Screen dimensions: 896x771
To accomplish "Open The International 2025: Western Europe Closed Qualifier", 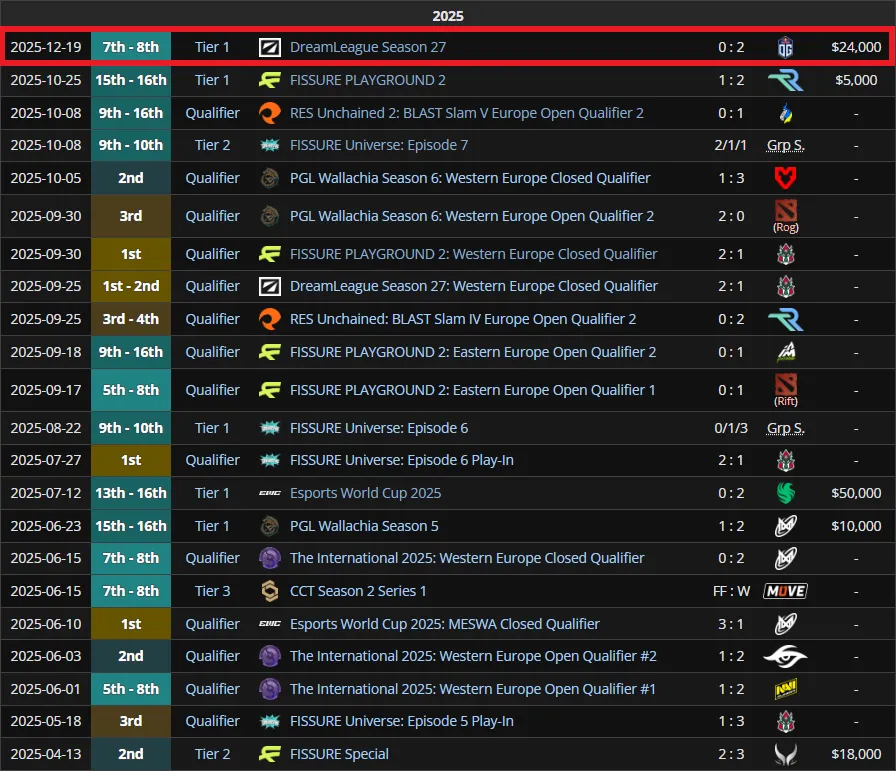I will (467, 558).
